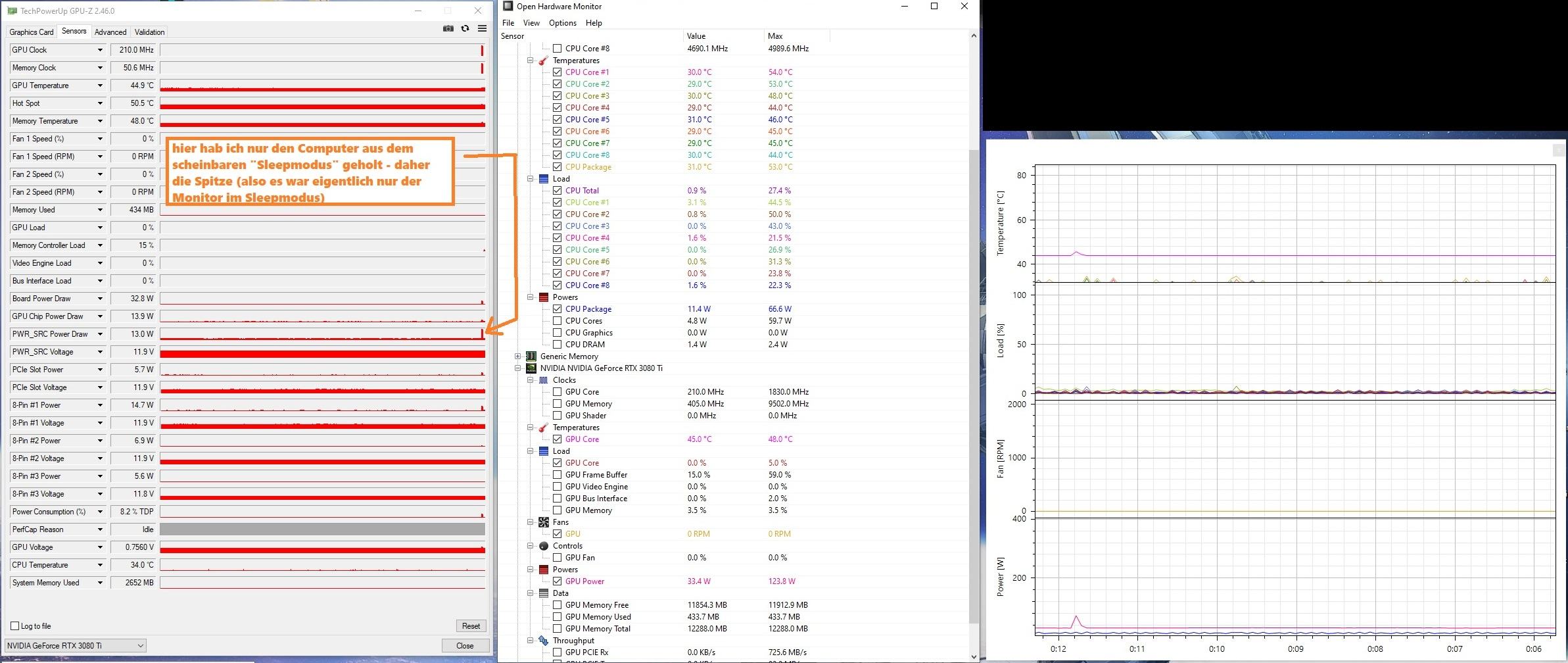This screenshot has width=1568, height=663.
Task: Toggle the GPU Power checkbox
Action: click(x=558, y=581)
